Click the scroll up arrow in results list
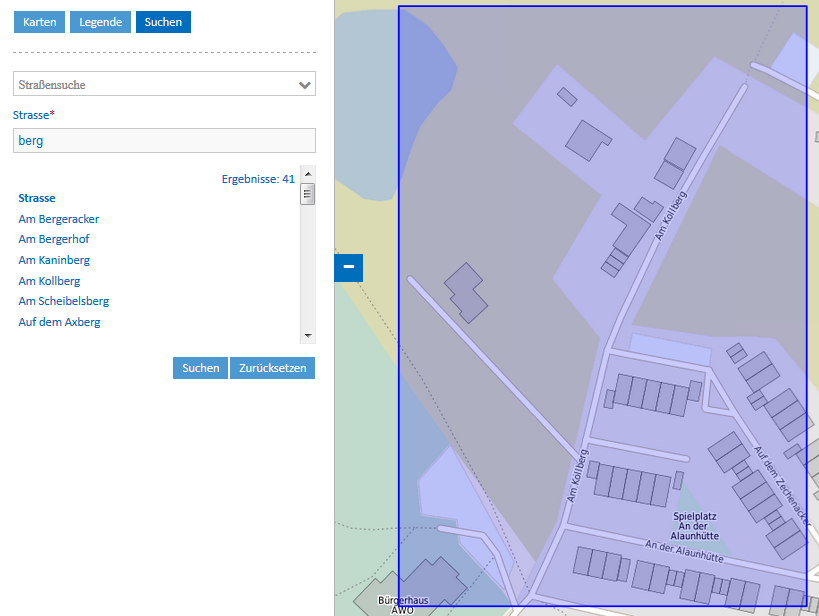Viewport: 819px width, 616px height. 308,173
